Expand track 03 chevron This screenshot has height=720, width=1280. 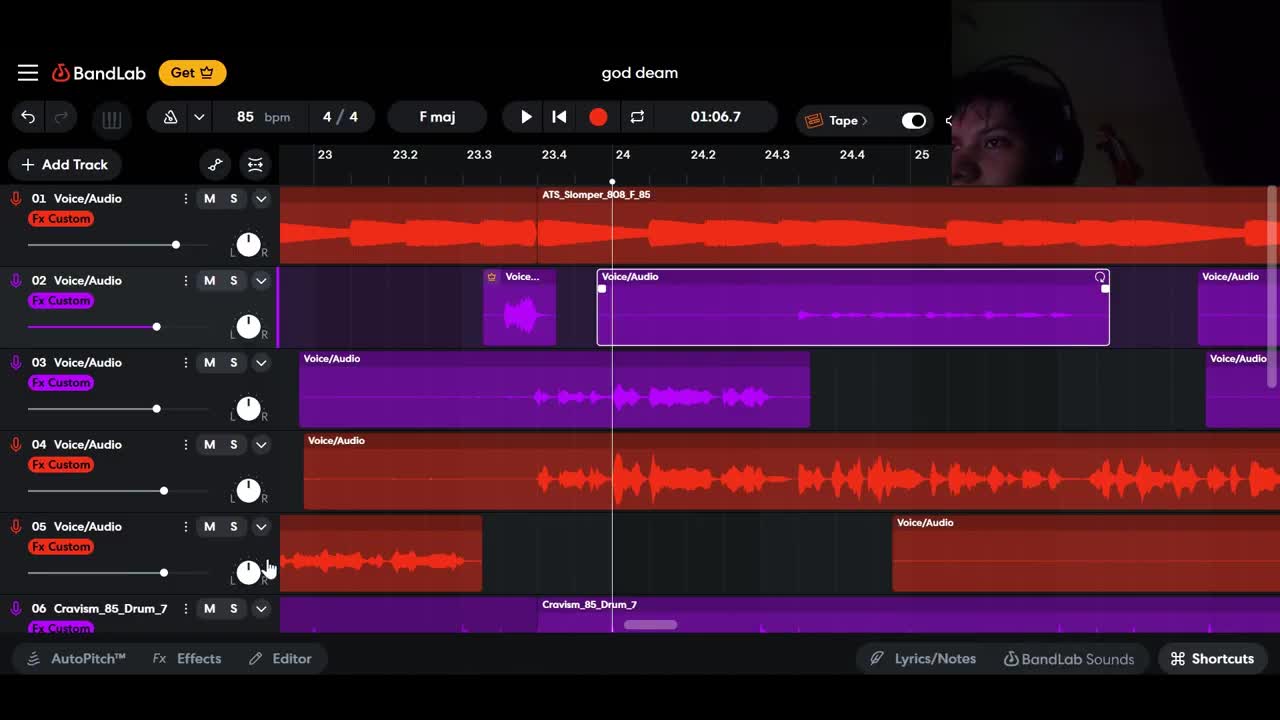[x=261, y=363]
